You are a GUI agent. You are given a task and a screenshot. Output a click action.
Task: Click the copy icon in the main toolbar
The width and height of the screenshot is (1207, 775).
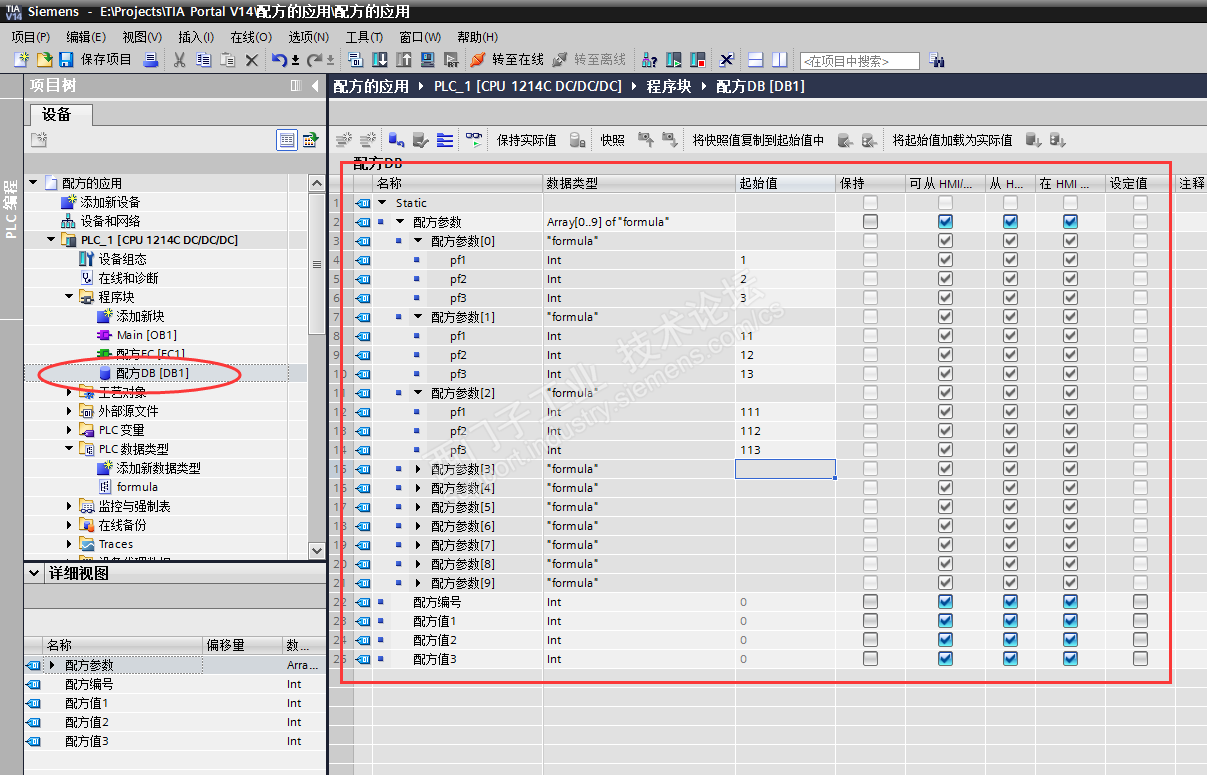point(203,60)
